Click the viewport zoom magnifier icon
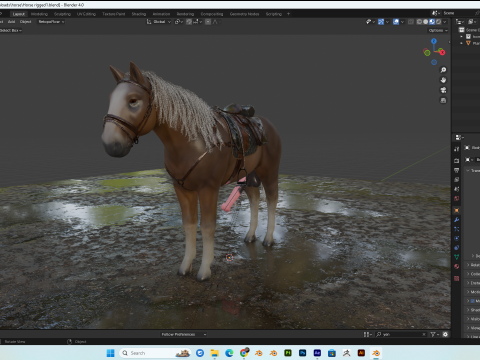 tap(443, 70)
